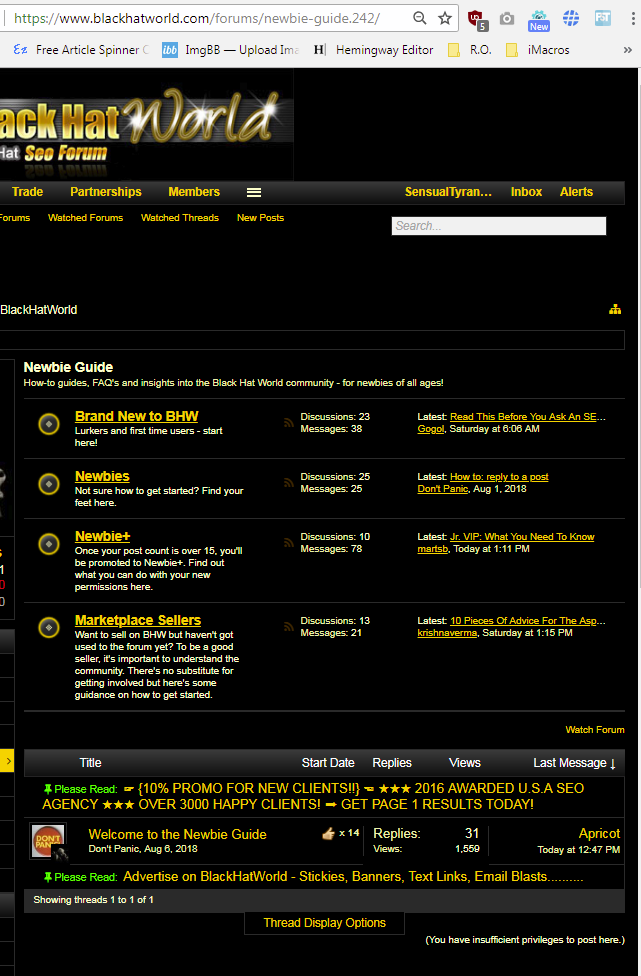Open the Trade navigation tab

[x=27, y=192]
